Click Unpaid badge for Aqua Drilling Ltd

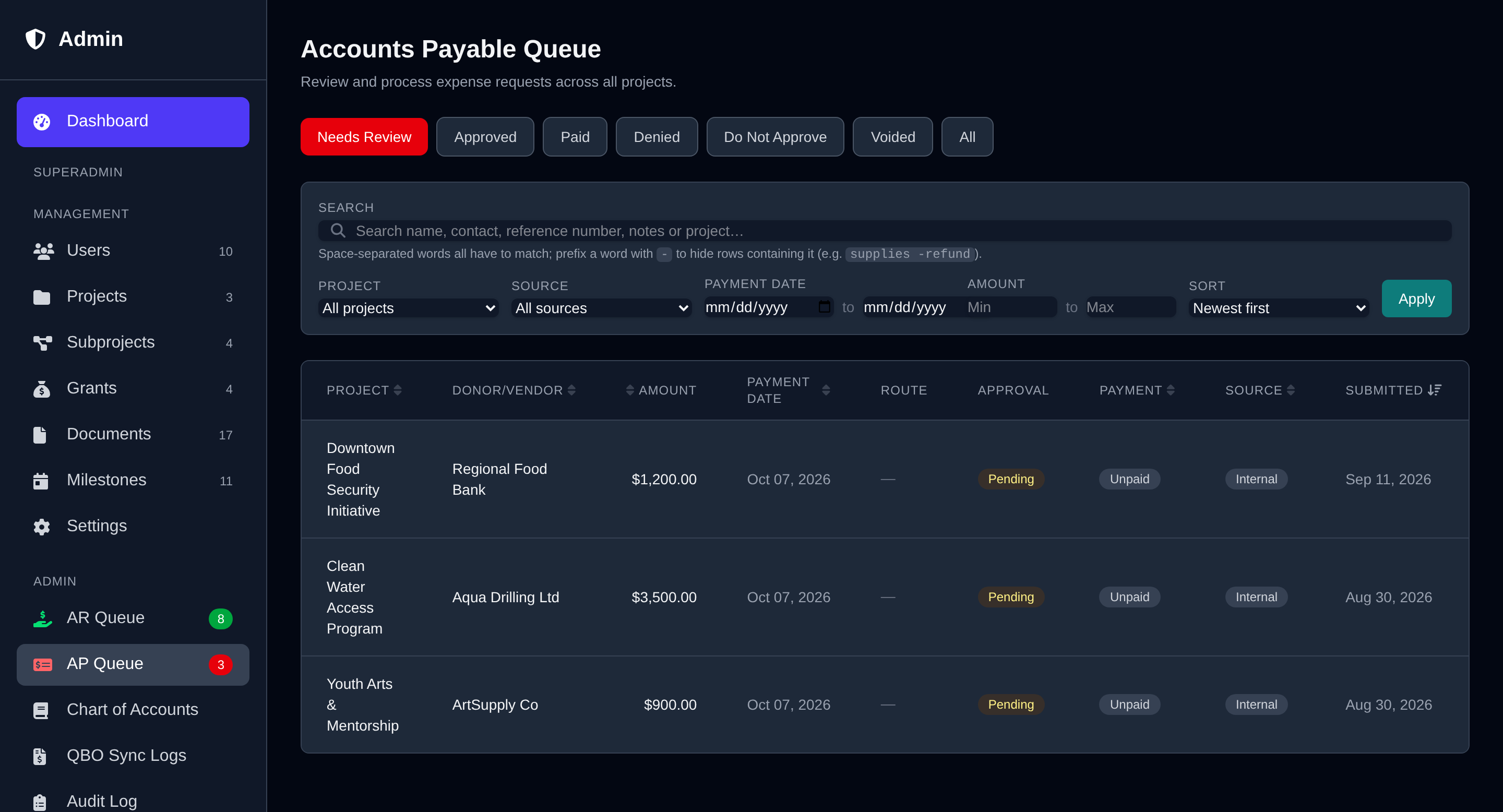tap(1129, 598)
